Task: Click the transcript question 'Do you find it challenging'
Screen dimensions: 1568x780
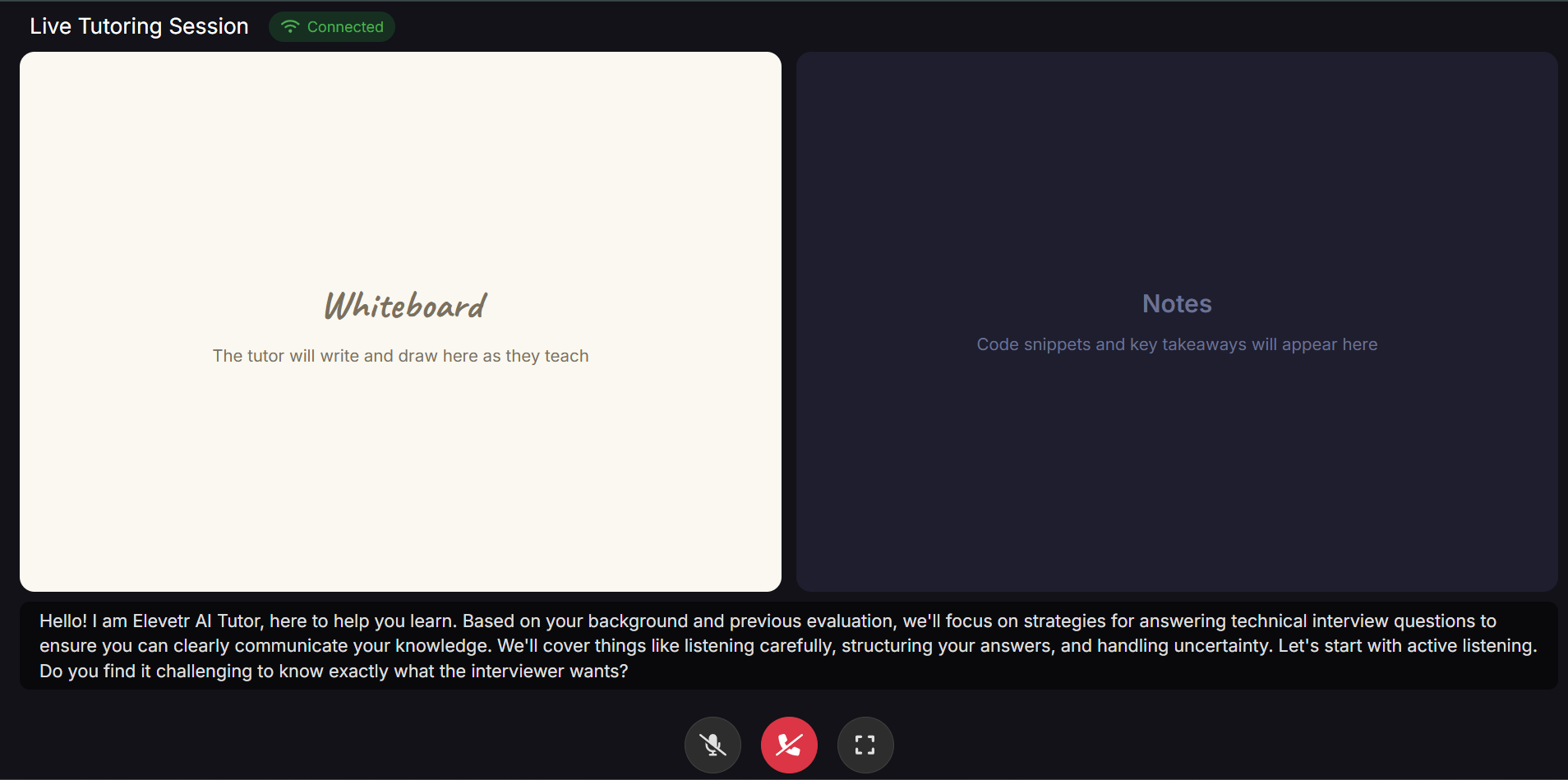Action: coord(334,672)
